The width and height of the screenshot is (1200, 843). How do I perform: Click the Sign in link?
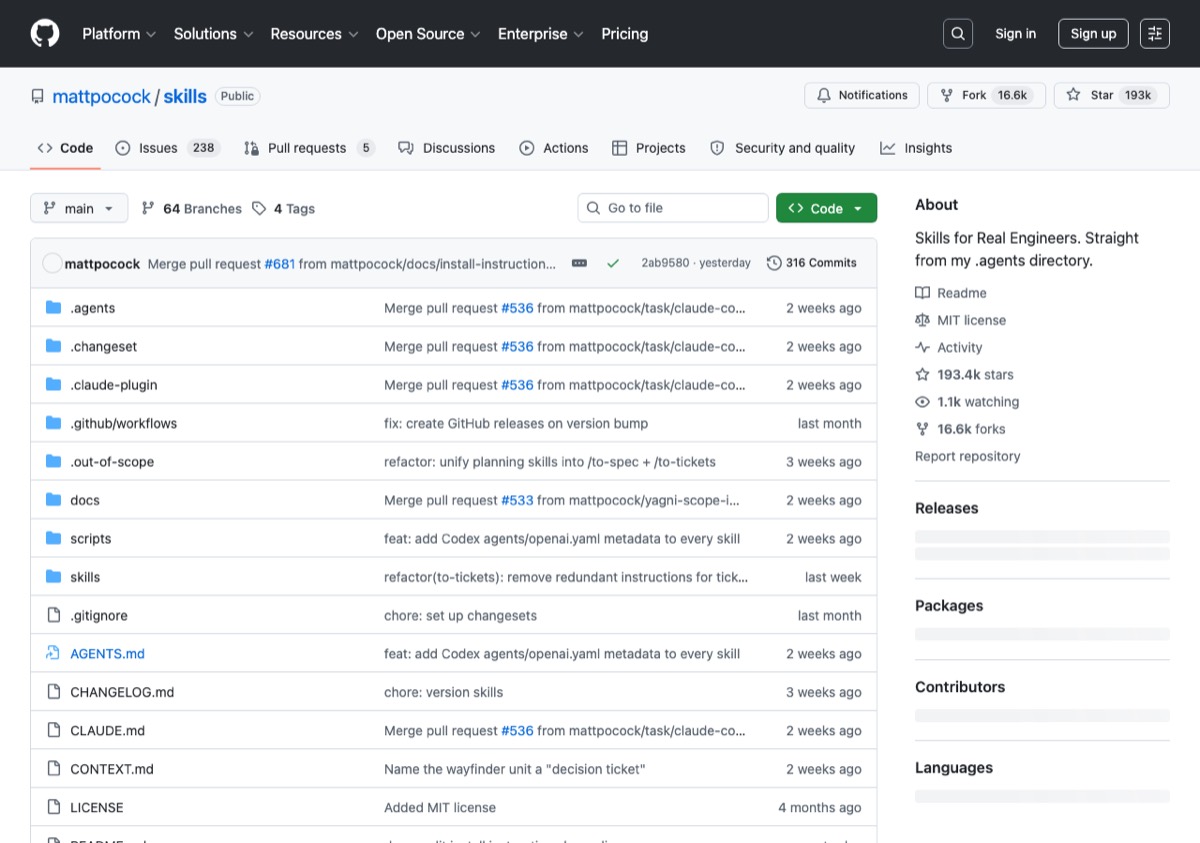point(1015,34)
